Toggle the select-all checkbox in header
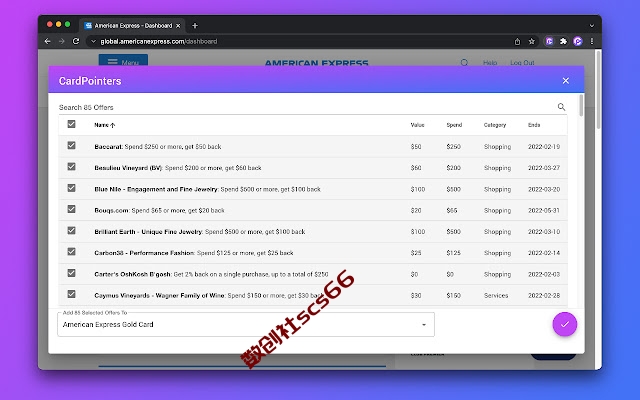This screenshot has height=400, width=640. (71, 124)
